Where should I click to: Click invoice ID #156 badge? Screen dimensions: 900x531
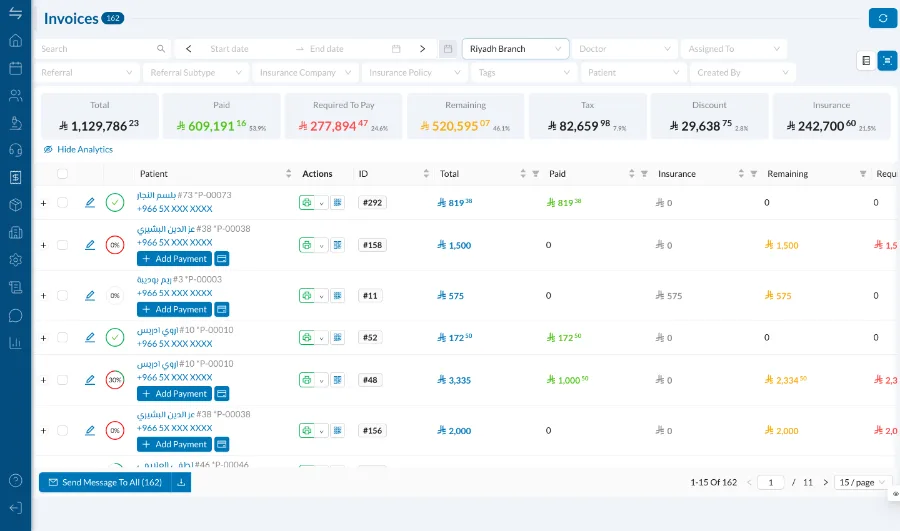coord(372,431)
